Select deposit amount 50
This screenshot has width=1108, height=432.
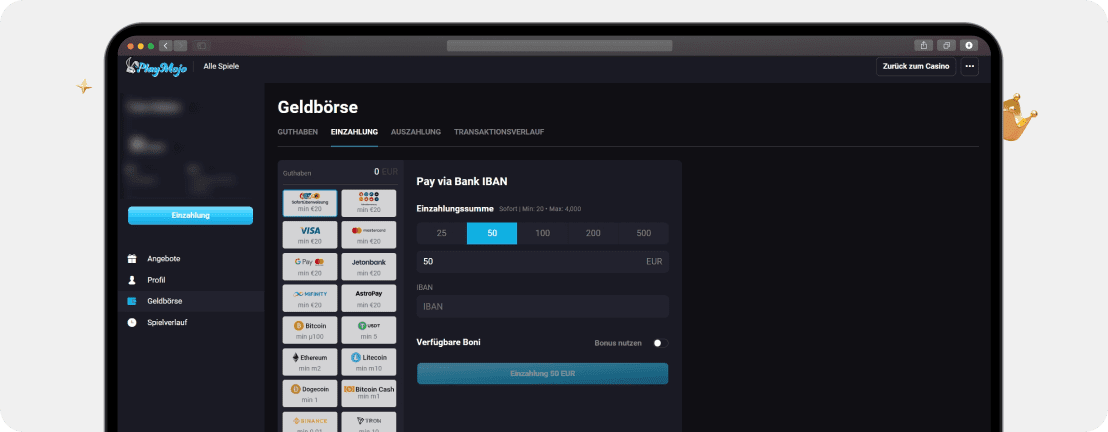[492, 233]
